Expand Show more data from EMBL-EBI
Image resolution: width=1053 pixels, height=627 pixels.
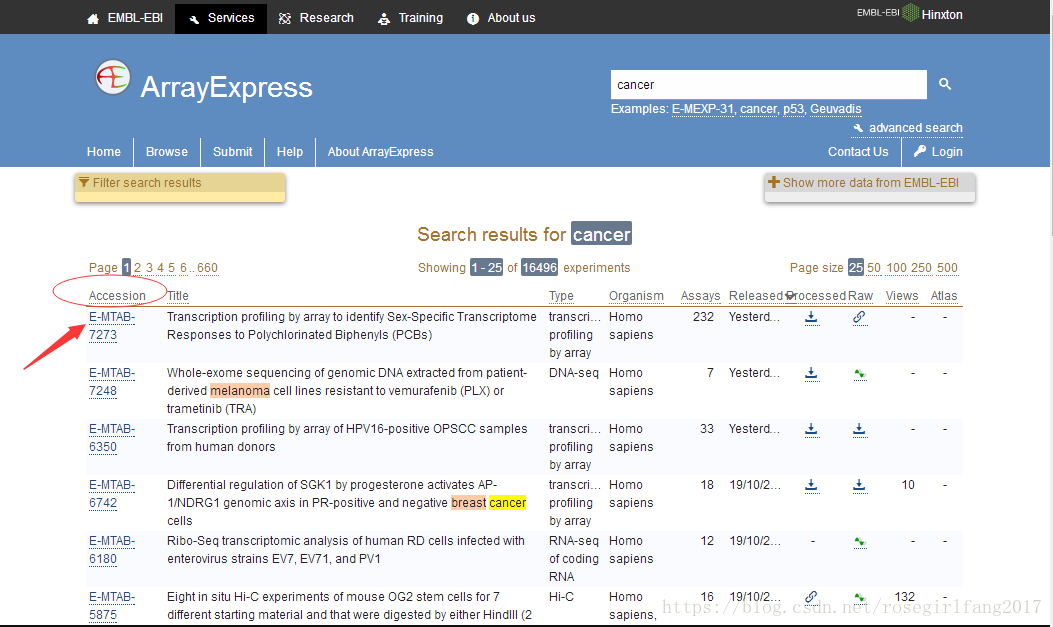(870, 187)
